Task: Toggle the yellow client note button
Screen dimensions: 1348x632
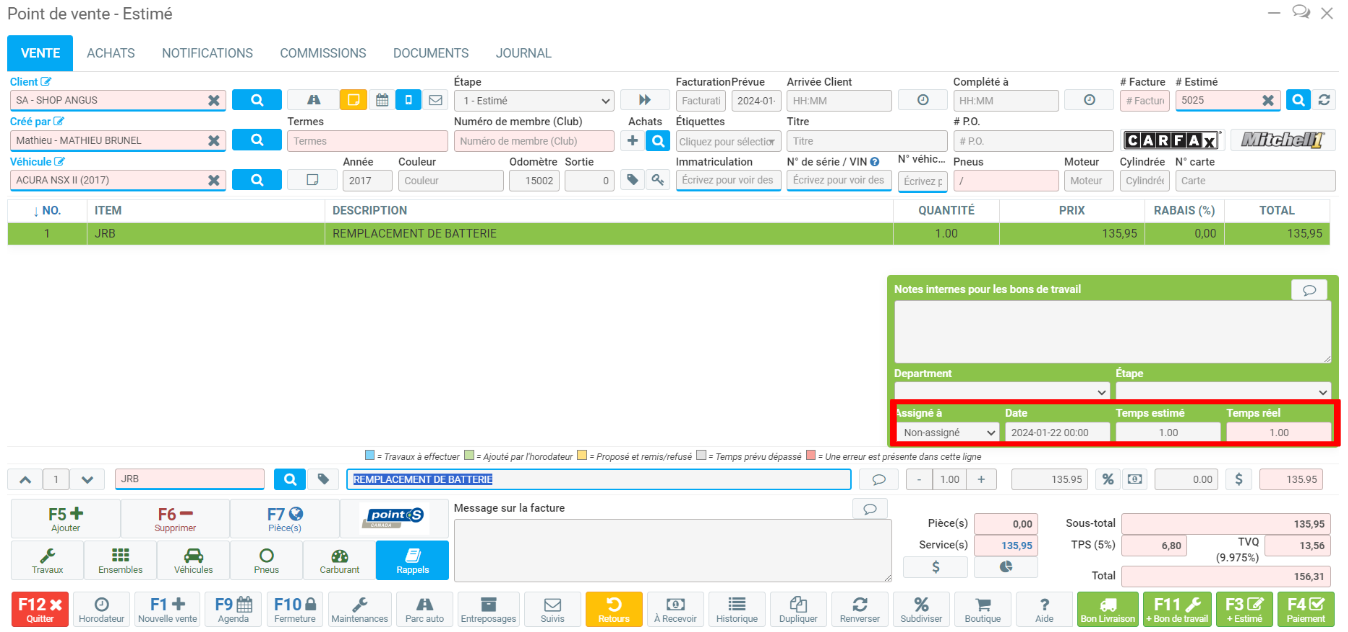Action: point(353,100)
